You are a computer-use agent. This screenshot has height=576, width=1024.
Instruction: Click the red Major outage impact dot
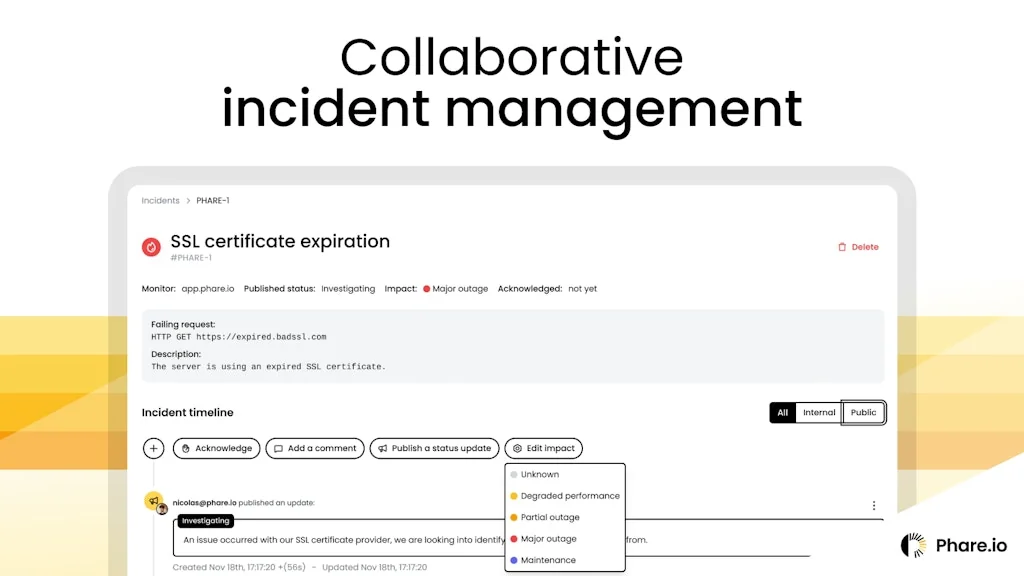coord(426,289)
